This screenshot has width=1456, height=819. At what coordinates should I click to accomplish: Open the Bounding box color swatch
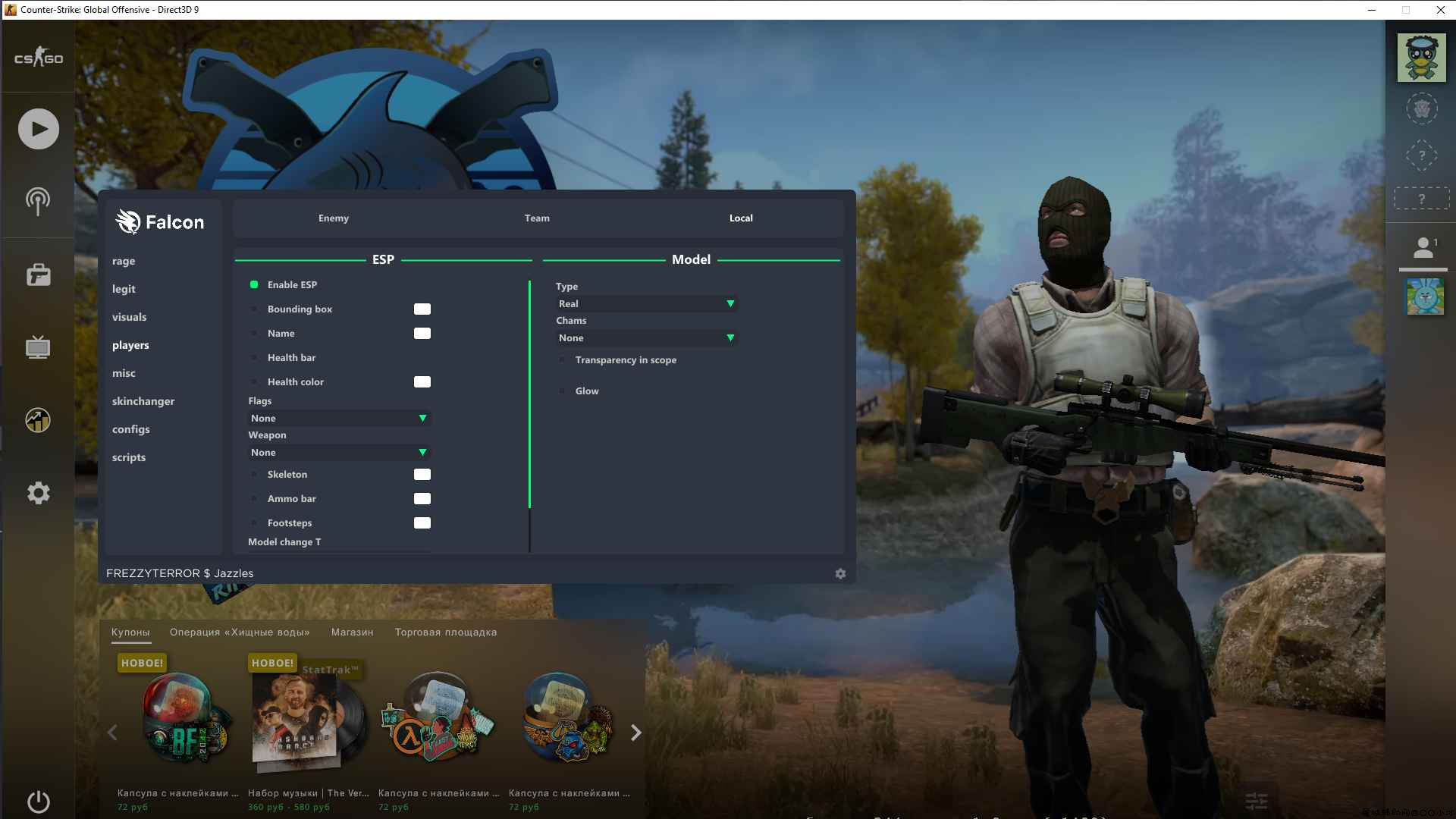[422, 309]
